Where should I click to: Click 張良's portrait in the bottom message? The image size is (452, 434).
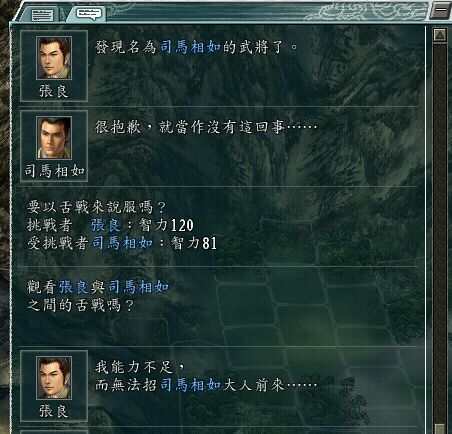click(x=54, y=378)
